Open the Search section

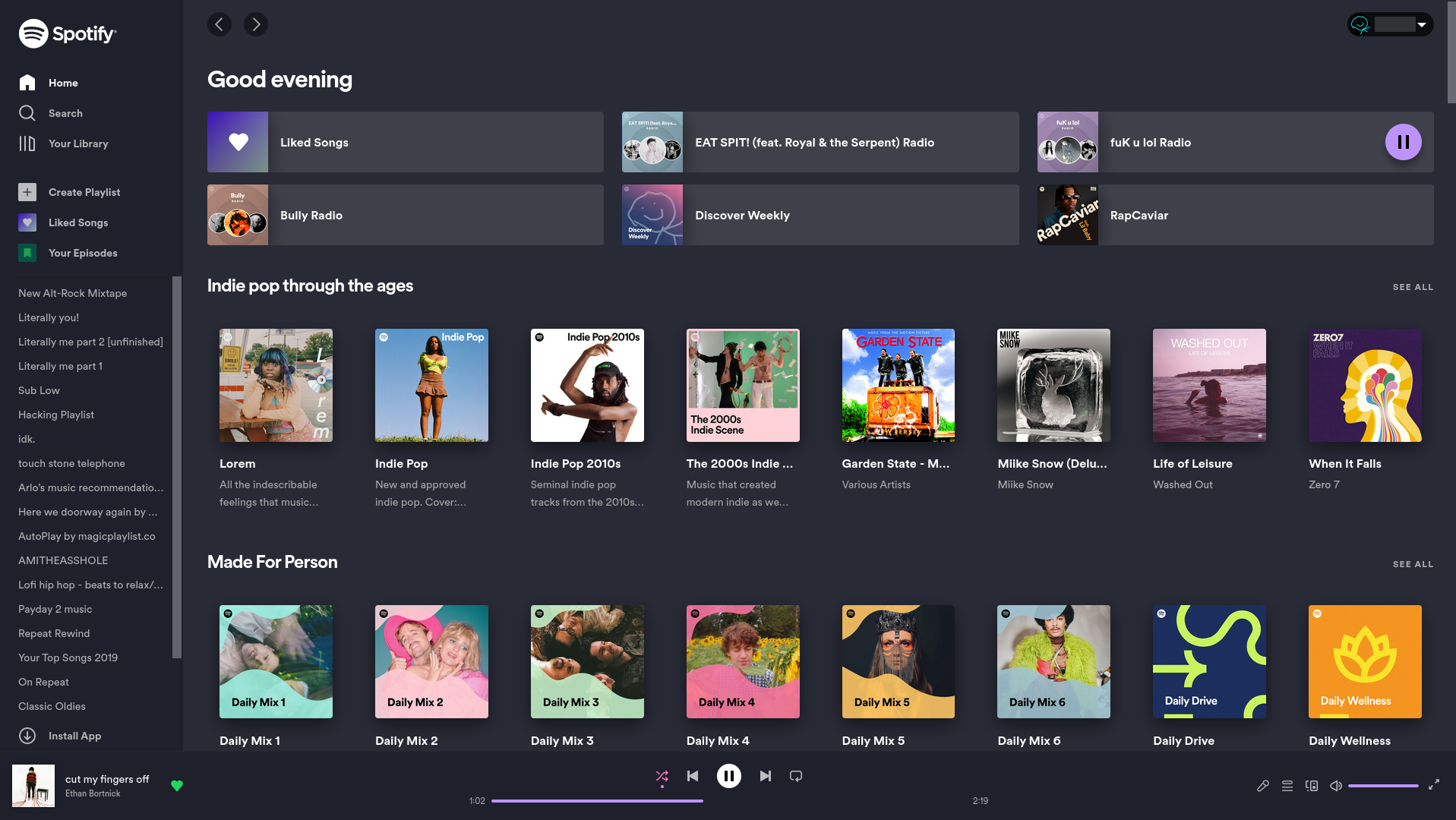65,113
